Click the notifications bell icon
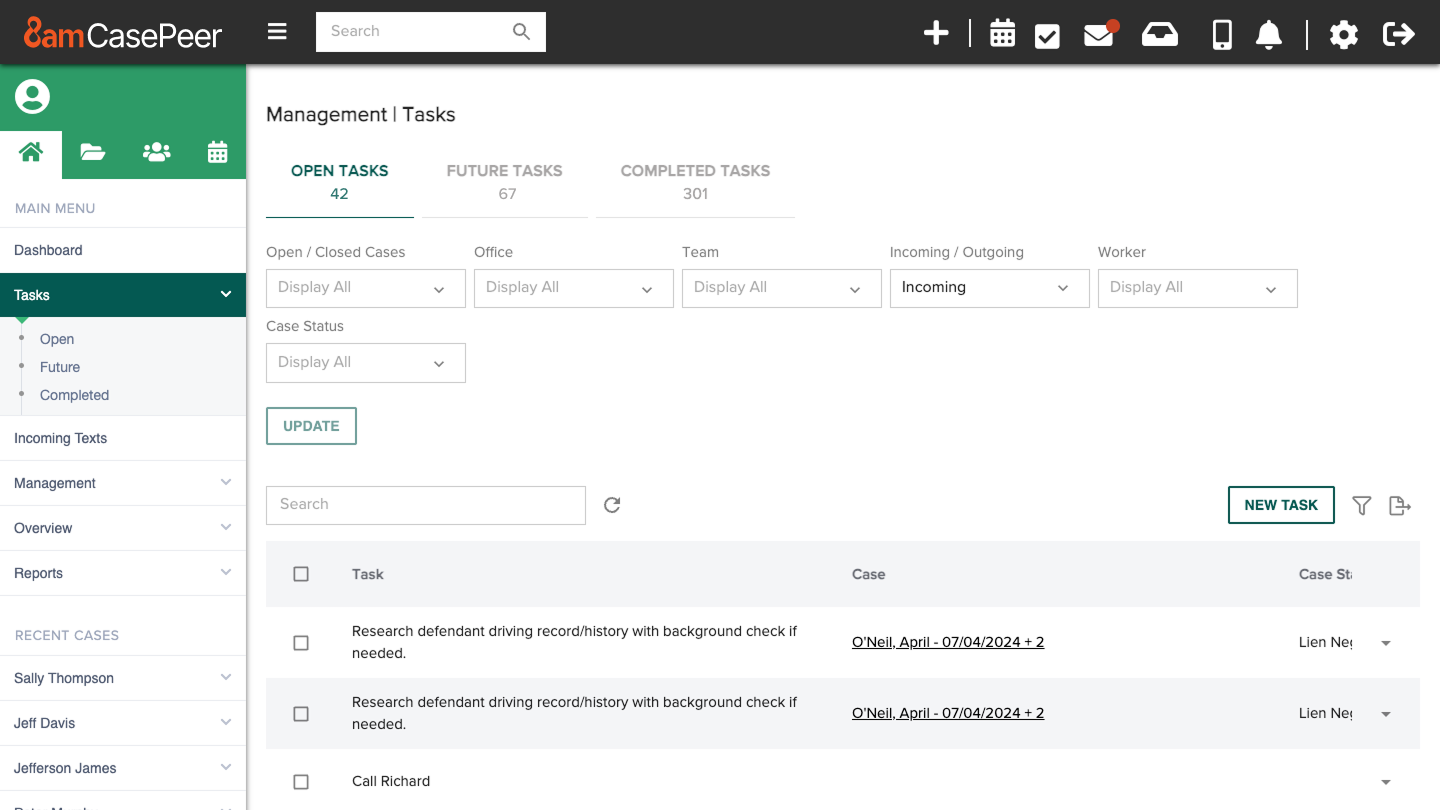 click(x=1268, y=35)
